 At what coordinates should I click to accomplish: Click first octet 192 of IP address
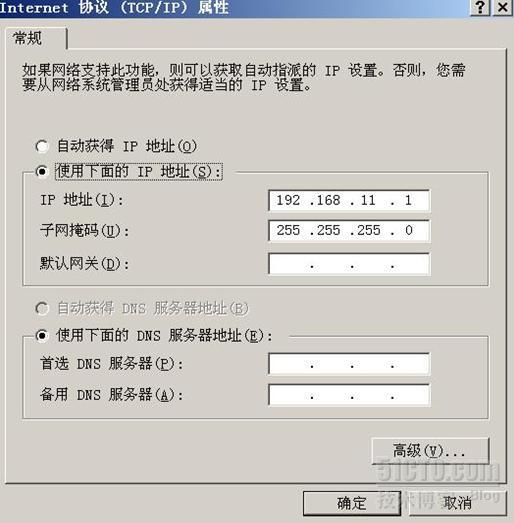pyautogui.click(x=288, y=200)
